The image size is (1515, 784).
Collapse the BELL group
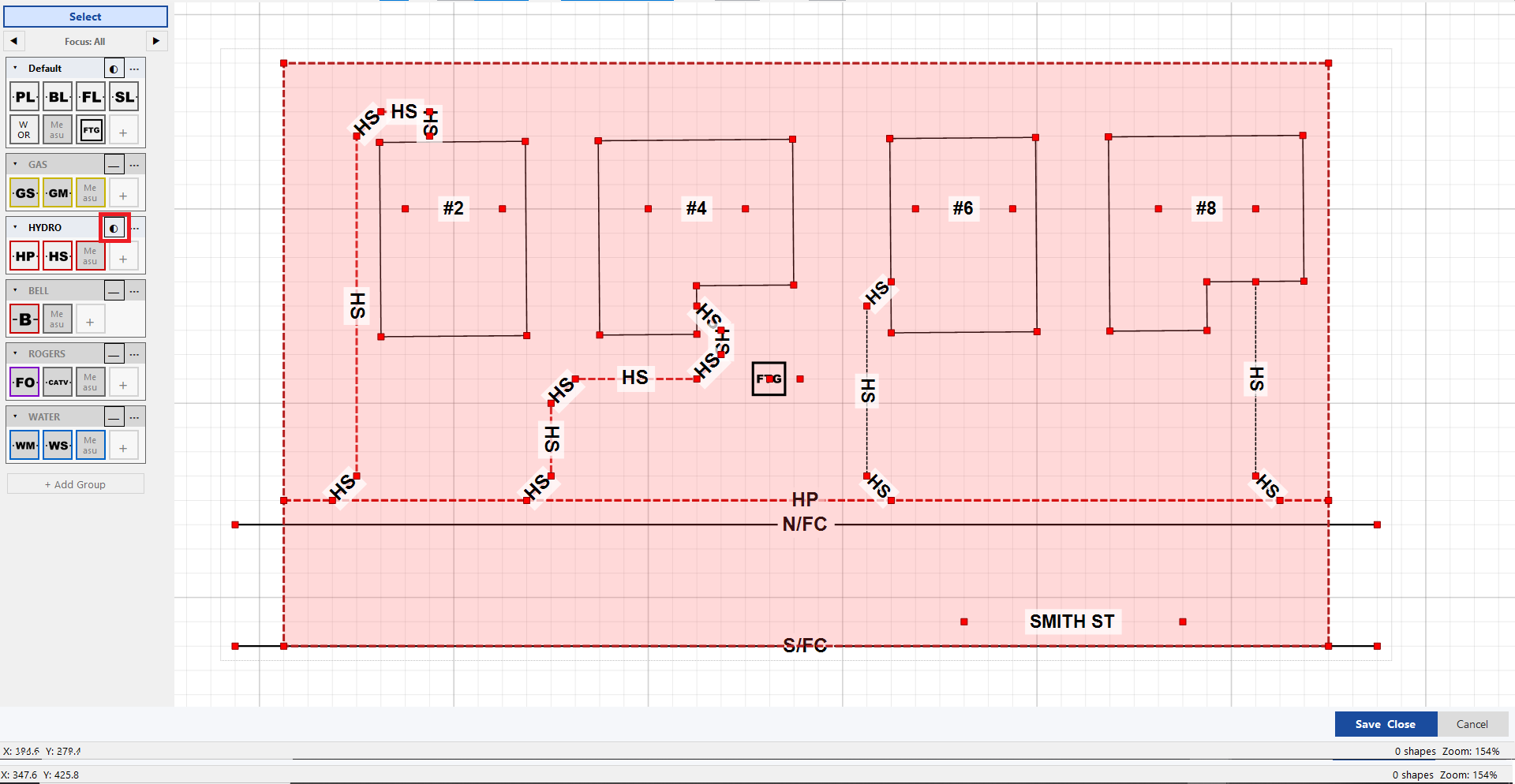(x=15, y=290)
